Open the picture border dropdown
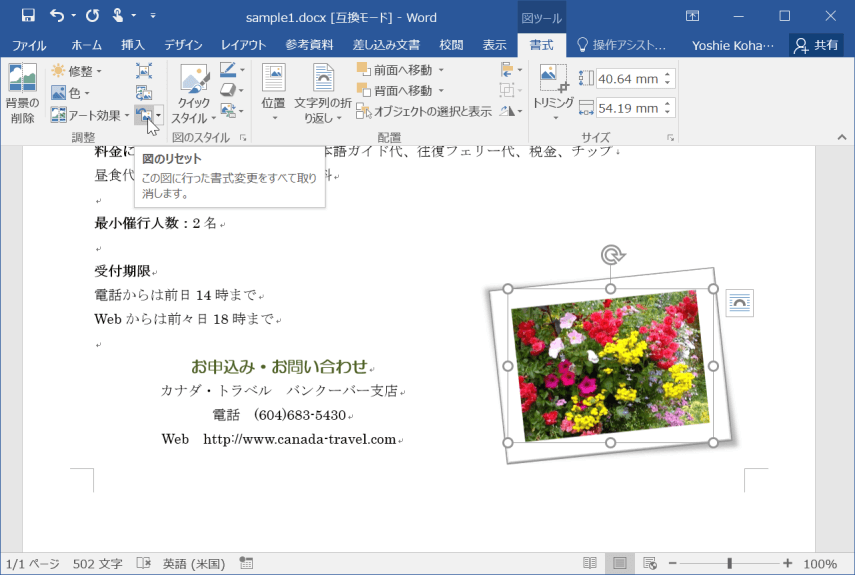The height and width of the screenshot is (575, 855). [x=232, y=70]
